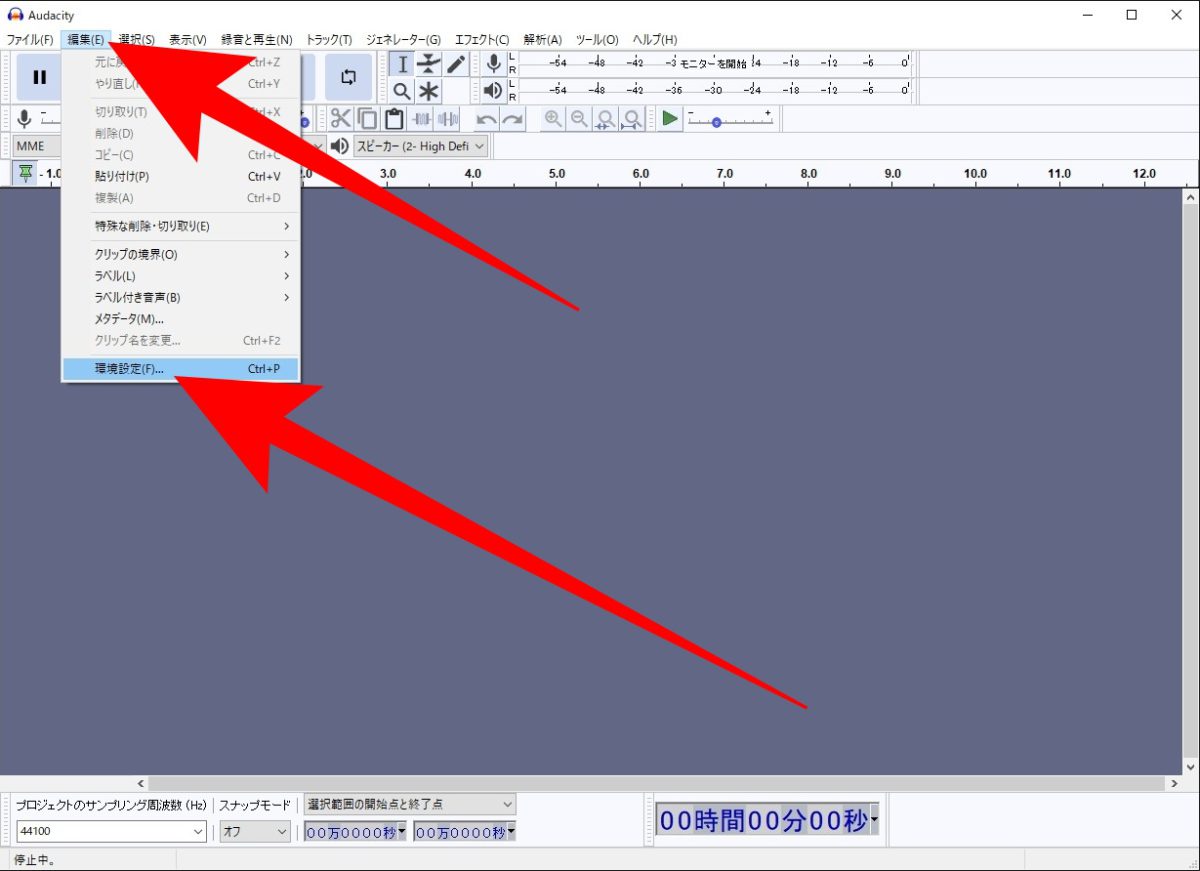
Task: Open the Snap mode dropdown showing オフ
Action: [255, 831]
